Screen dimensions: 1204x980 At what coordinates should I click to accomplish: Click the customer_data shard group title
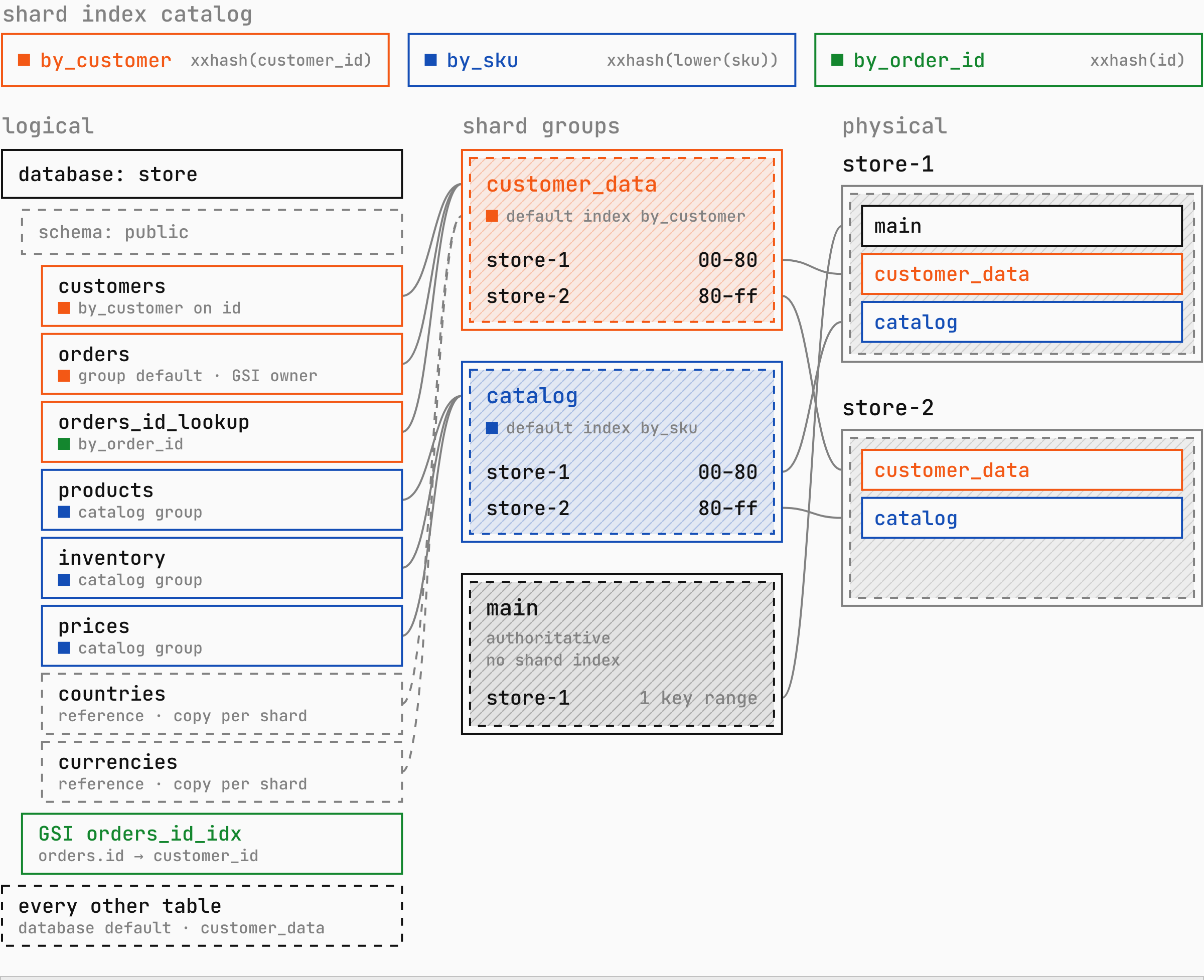point(571,185)
